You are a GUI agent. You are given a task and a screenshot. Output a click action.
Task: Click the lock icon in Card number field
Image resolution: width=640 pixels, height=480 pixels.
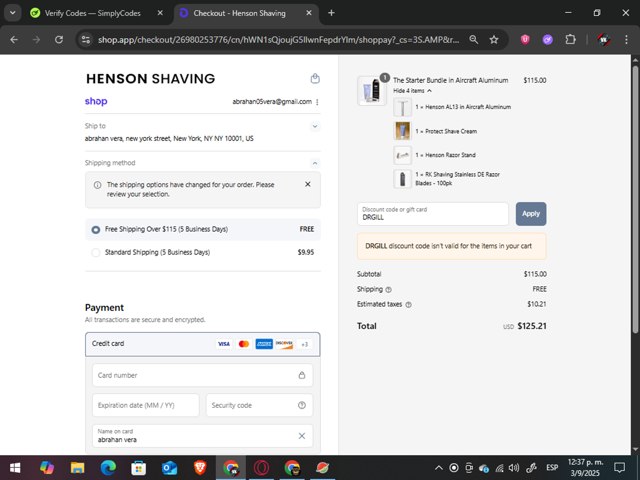[302, 375]
